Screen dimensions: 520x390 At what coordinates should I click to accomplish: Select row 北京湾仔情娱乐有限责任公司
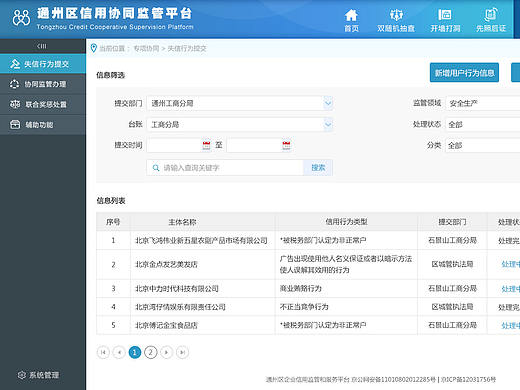coord(308,307)
